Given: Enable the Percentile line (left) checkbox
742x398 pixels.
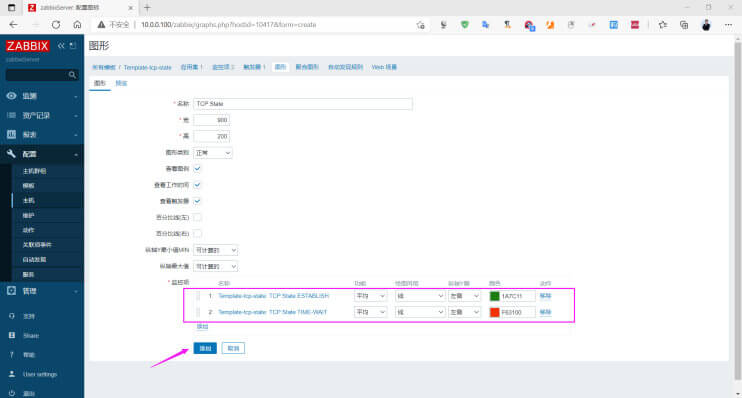Looking at the screenshot, I should (197, 217).
